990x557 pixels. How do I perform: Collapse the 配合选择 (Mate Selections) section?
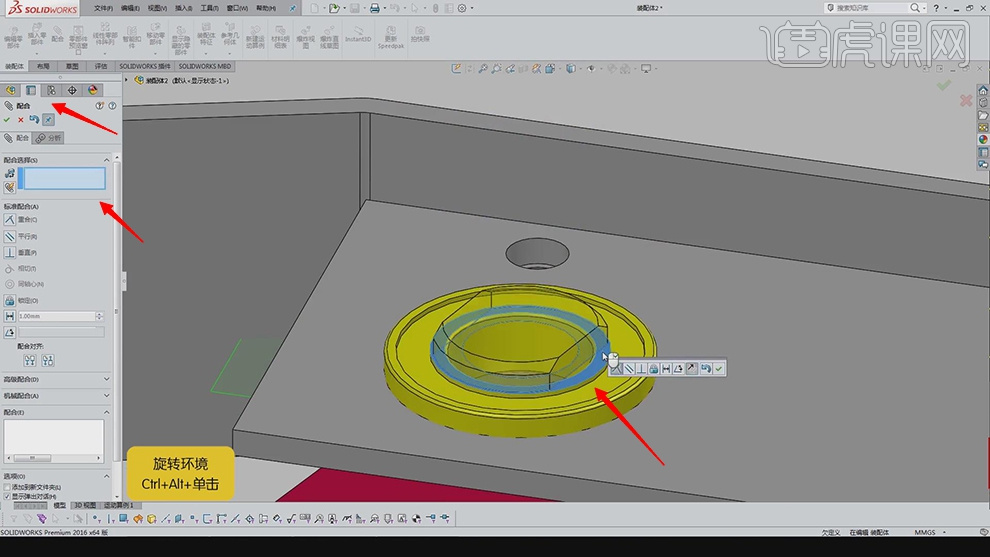click(107, 160)
